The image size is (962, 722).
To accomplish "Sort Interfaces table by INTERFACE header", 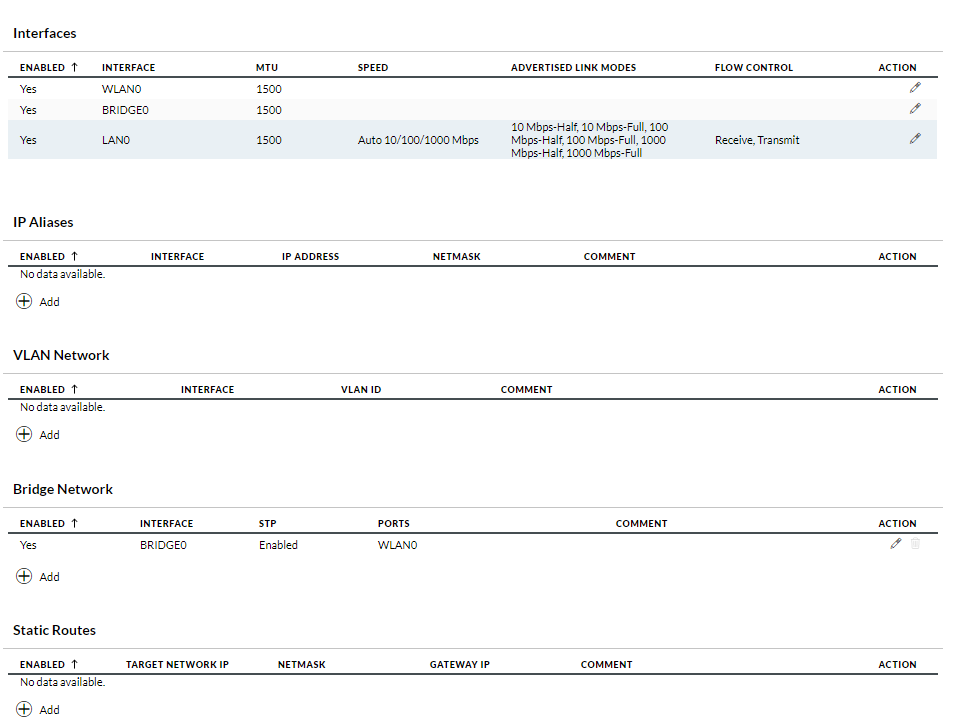I will point(128,67).
